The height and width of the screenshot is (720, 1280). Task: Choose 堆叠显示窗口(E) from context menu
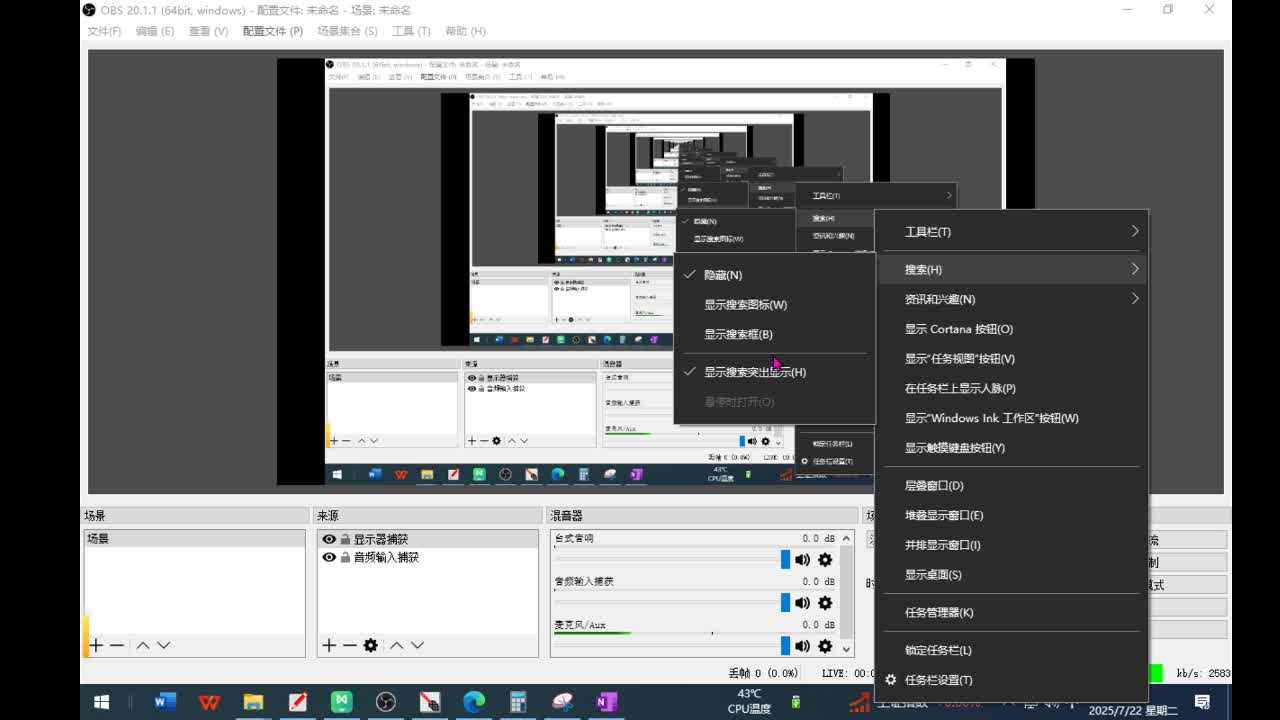(1012, 516)
